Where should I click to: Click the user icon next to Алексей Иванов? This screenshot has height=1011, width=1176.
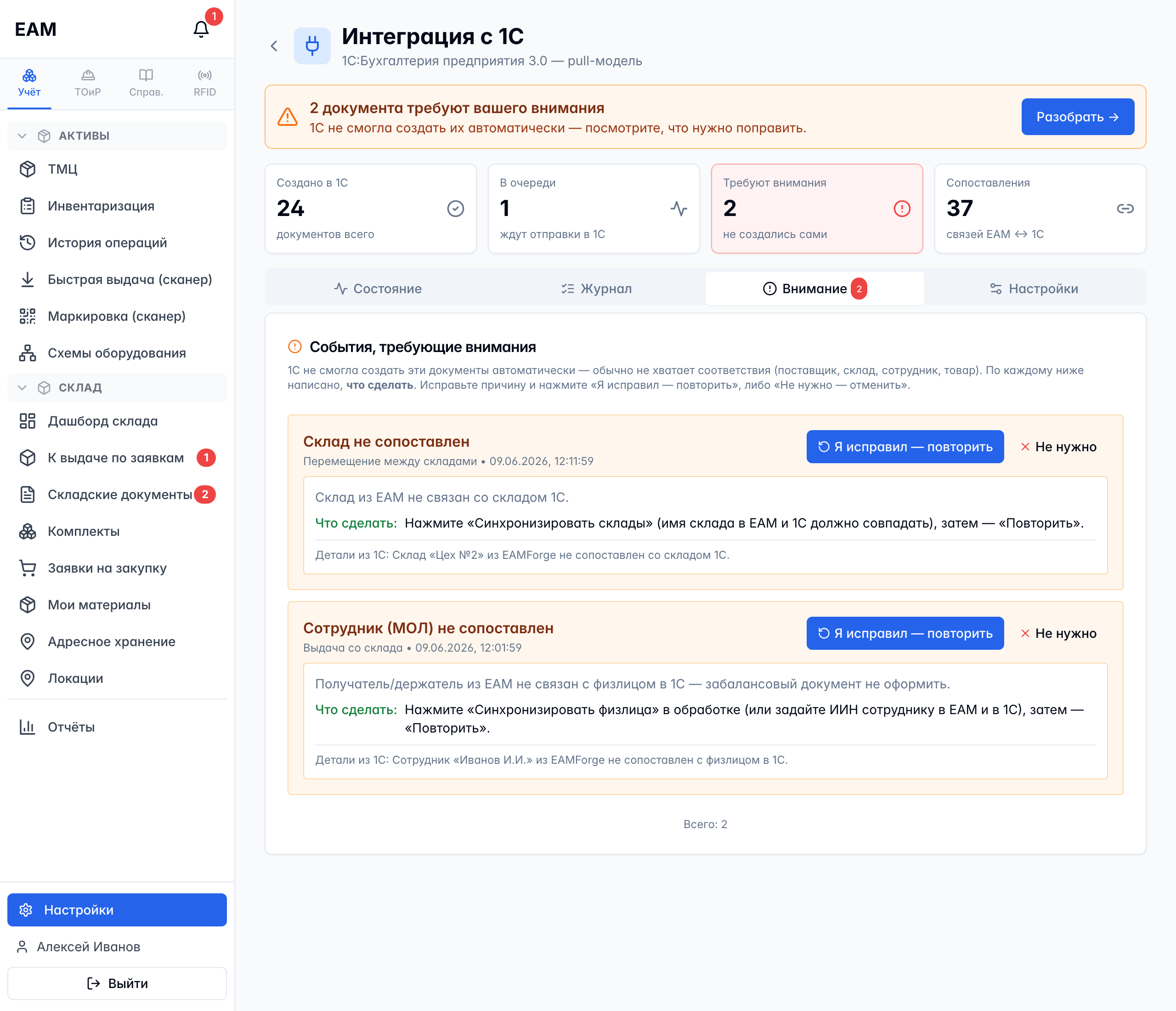click(22, 947)
